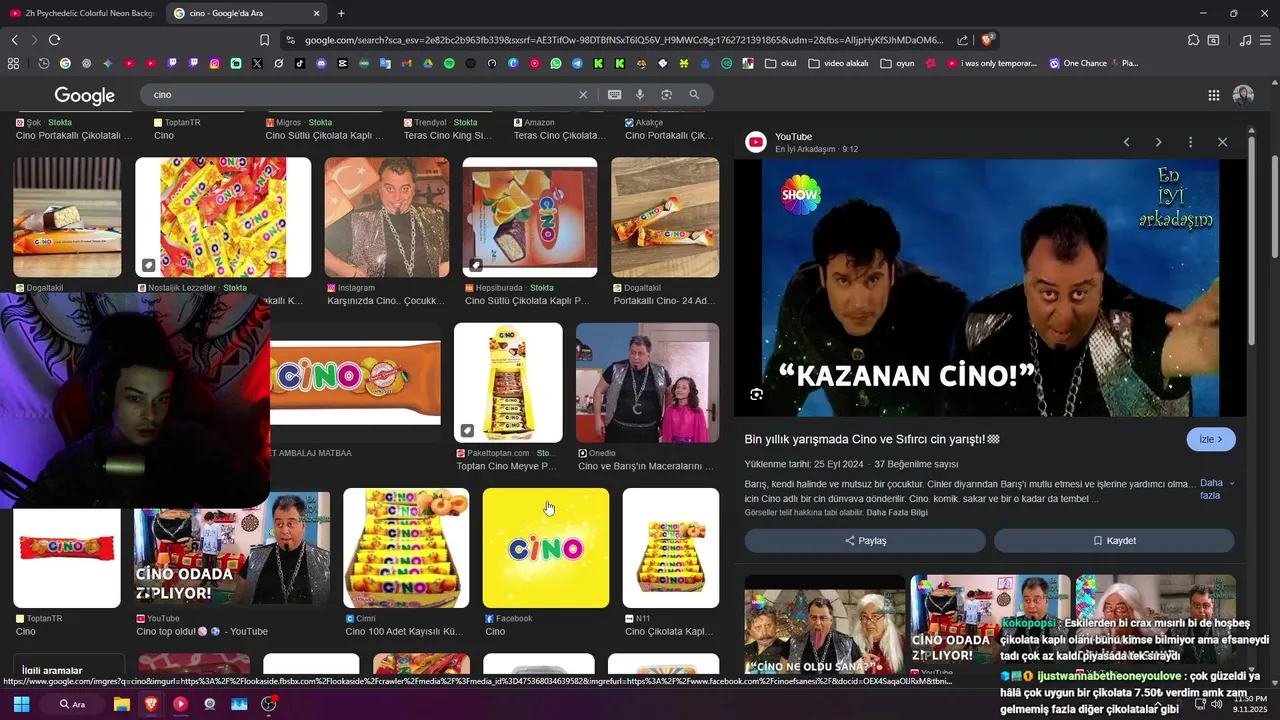Click the share icon in the address bar
The width and height of the screenshot is (1280, 720).
962,40
